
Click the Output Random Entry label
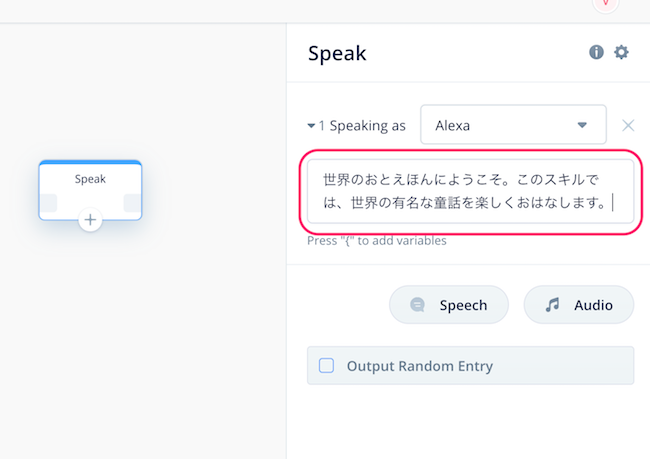[420, 366]
